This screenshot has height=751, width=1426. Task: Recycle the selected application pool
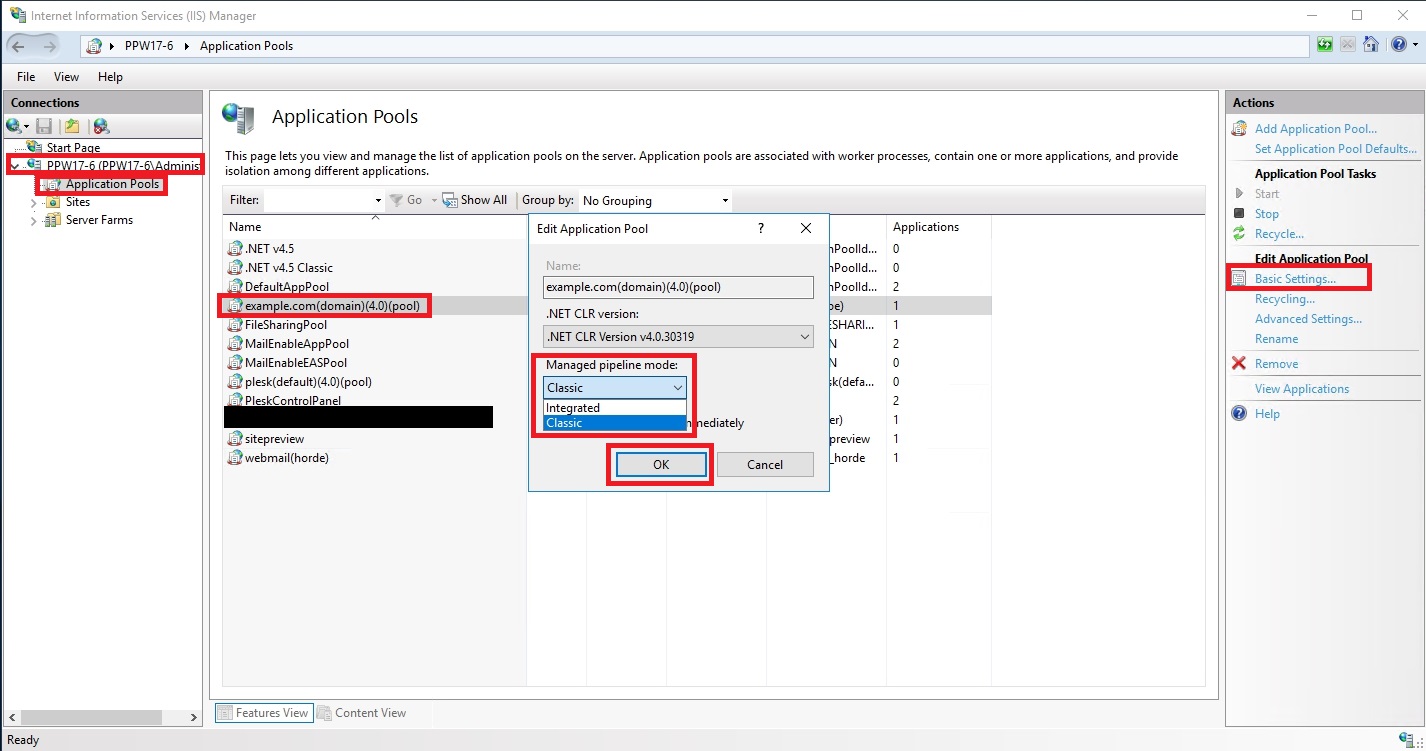[1278, 234]
